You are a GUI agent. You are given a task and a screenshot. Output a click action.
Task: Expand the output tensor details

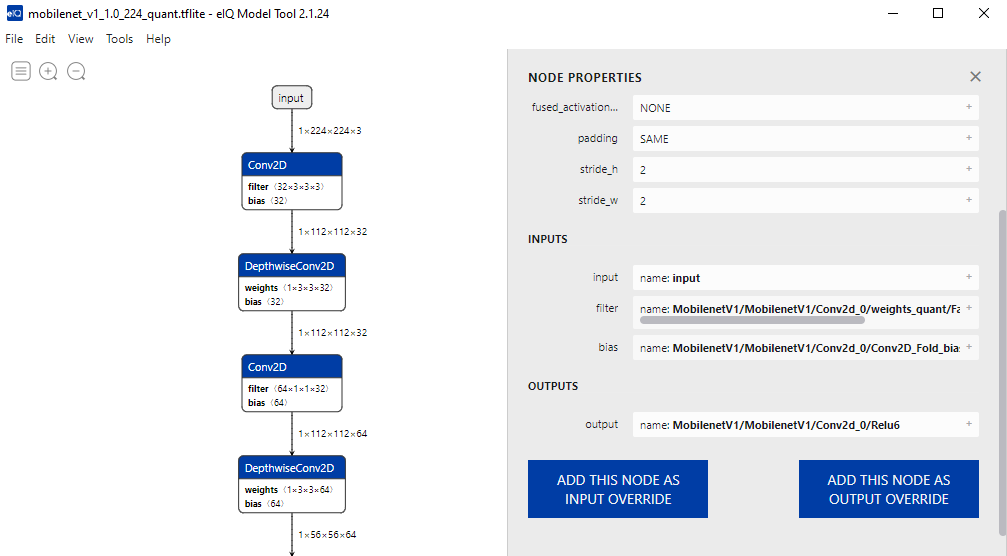coord(968,424)
